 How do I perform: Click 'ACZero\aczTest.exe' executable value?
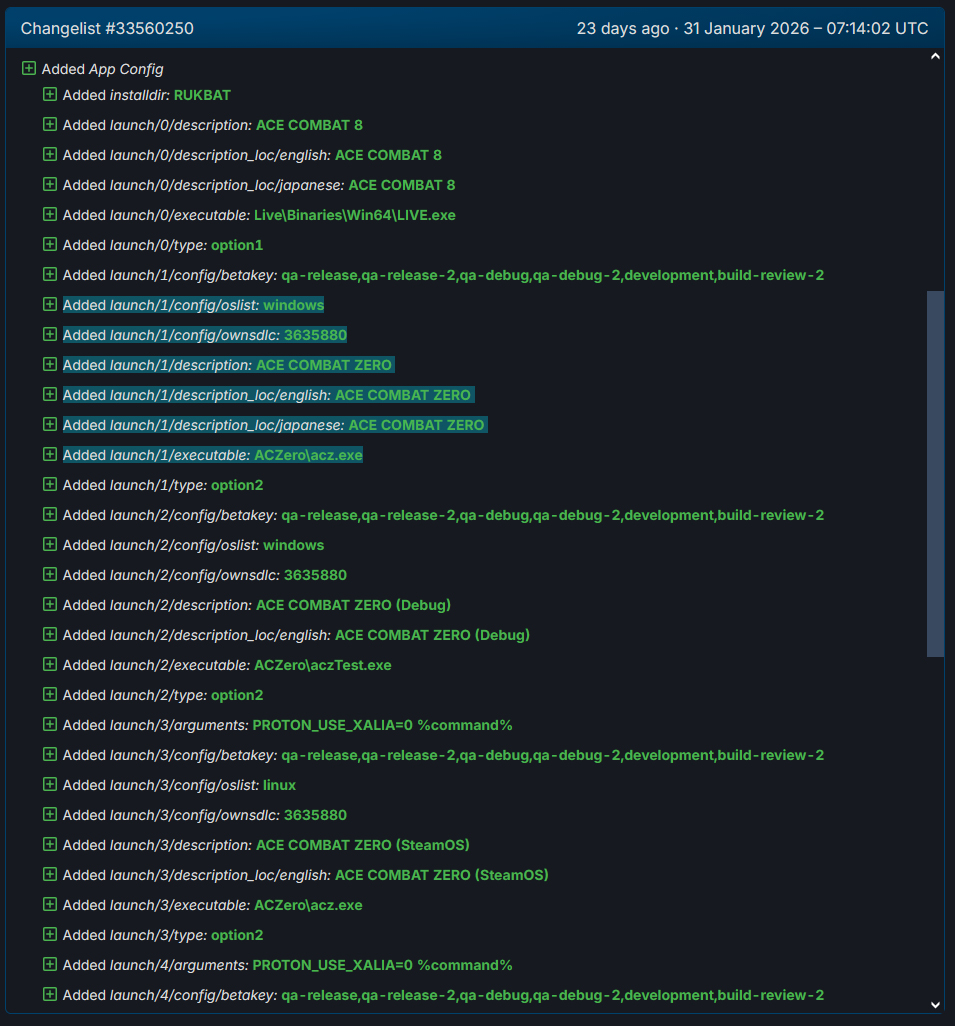[x=323, y=665]
